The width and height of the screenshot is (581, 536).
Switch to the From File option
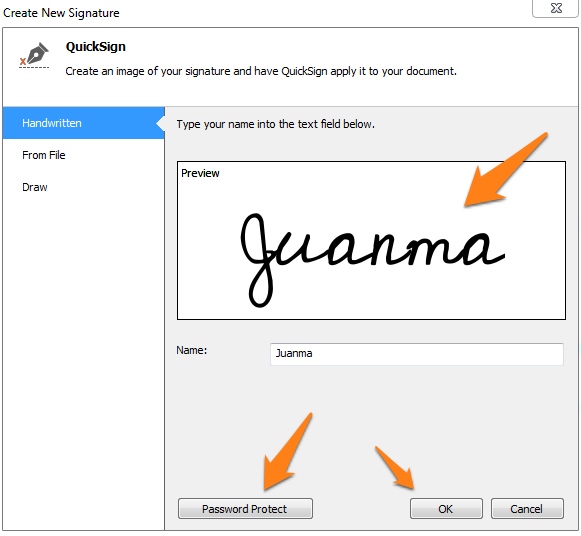pos(44,155)
